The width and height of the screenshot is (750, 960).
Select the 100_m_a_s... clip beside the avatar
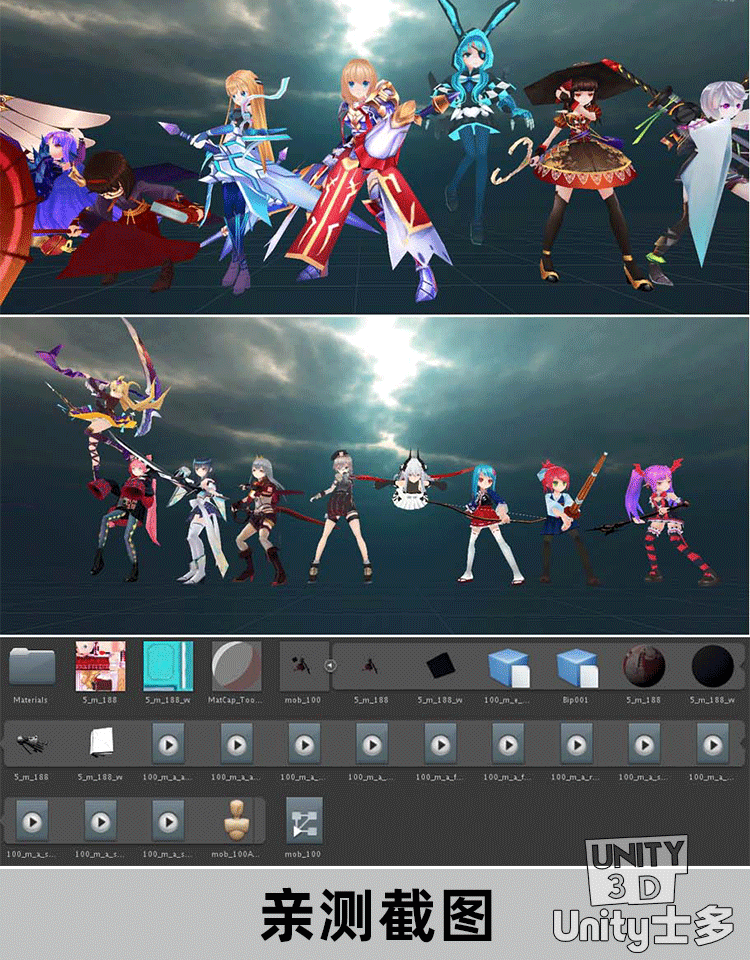click(x=168, y=820)
